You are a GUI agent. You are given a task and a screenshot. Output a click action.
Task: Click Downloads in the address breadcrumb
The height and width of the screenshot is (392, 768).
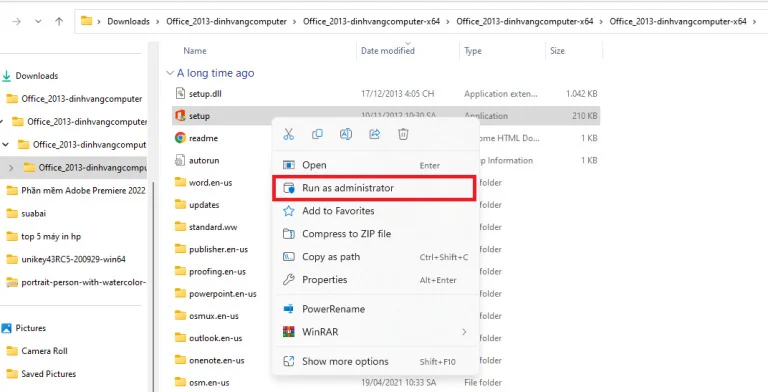[128, 22]
